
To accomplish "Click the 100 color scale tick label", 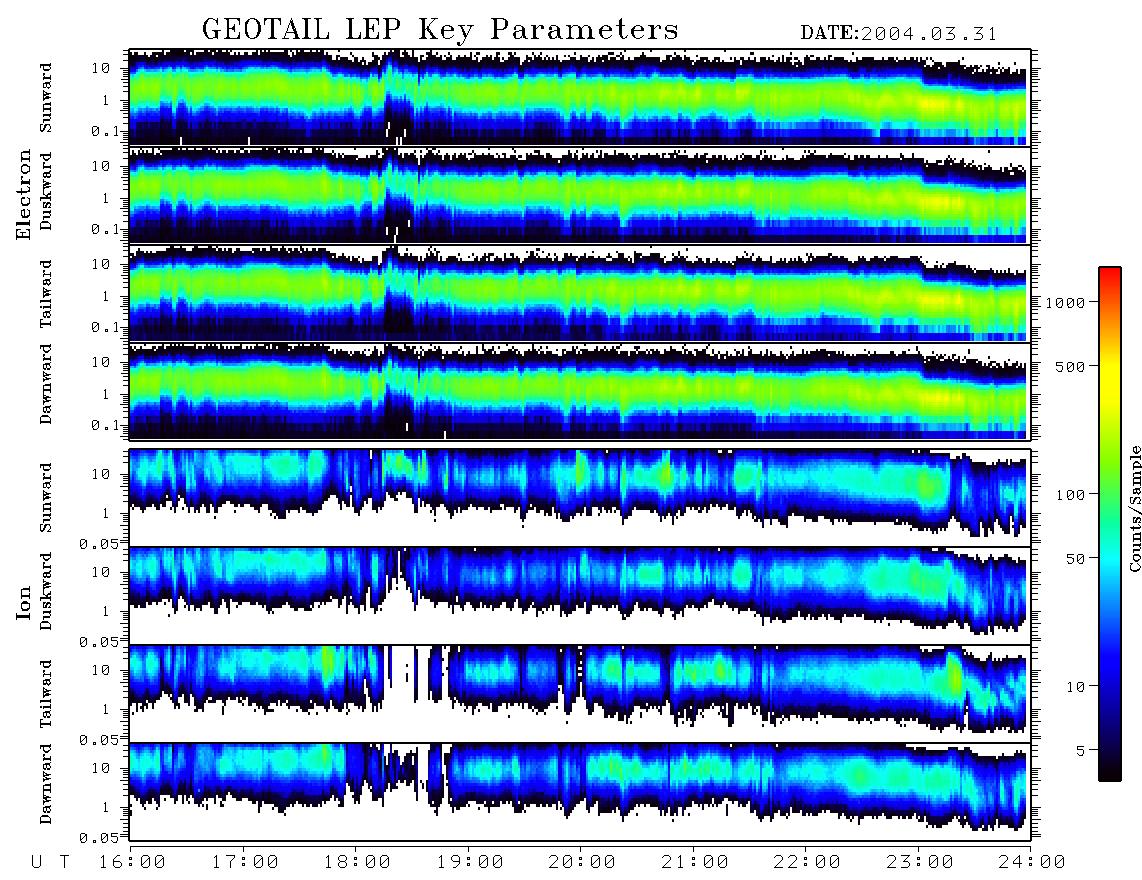I will point(1070,495).
